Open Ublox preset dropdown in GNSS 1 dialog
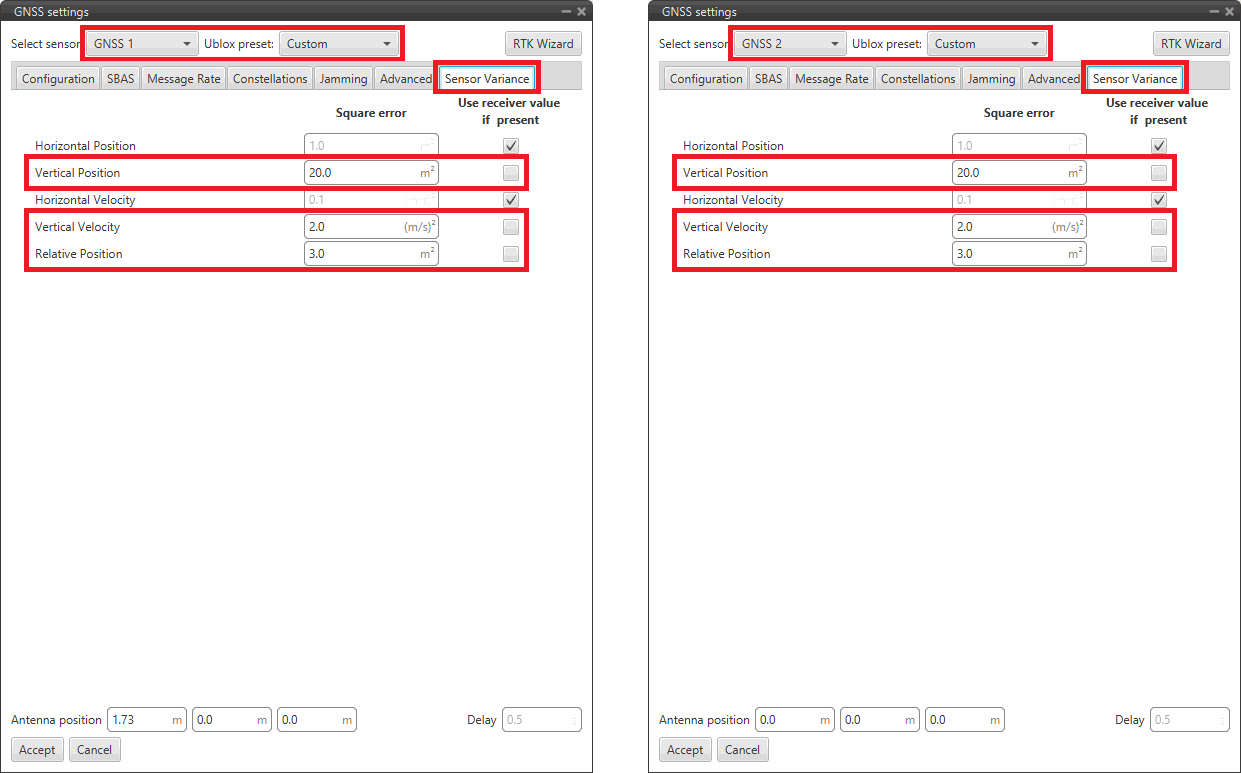Viewport: 1241px width, 773px height. (x=338, y=44)
